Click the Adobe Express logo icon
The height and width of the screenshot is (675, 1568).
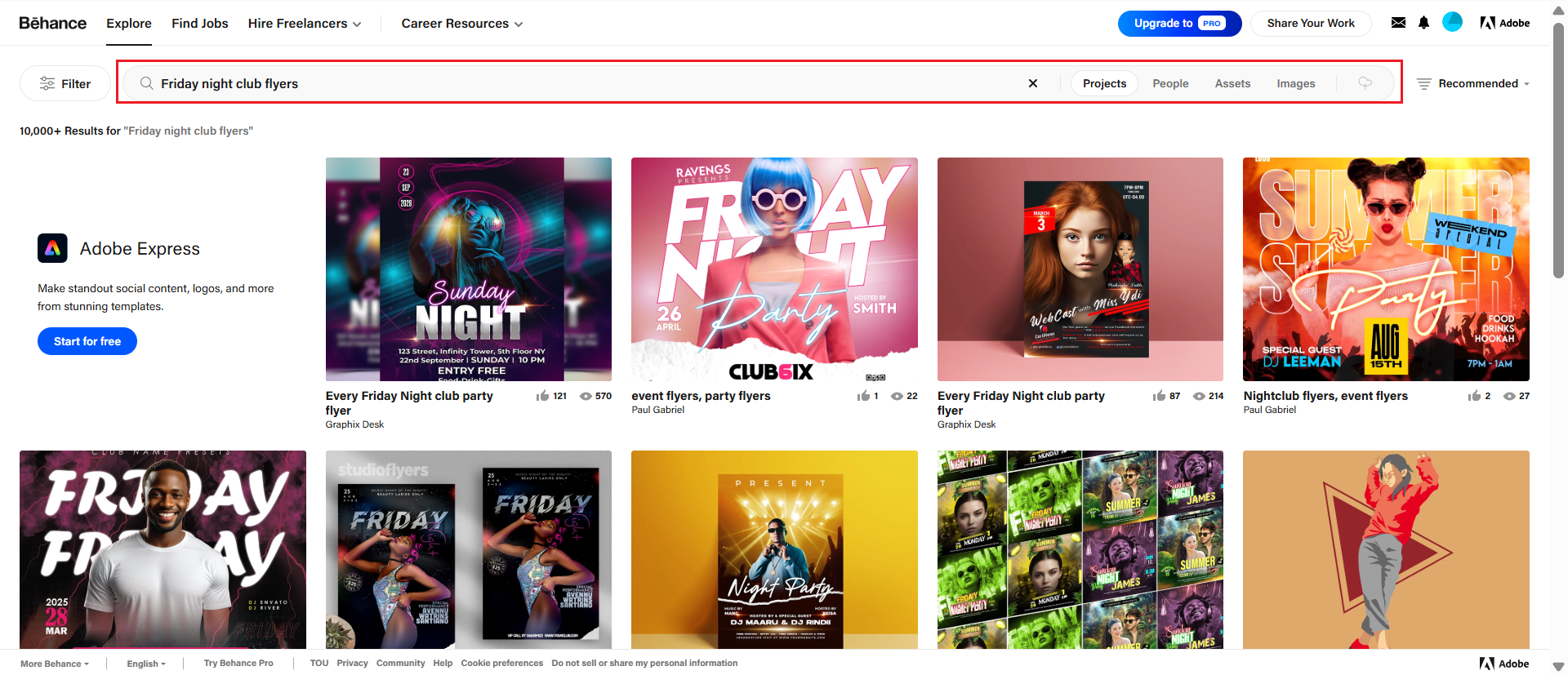pyautogui.click(x=52, y=248)
